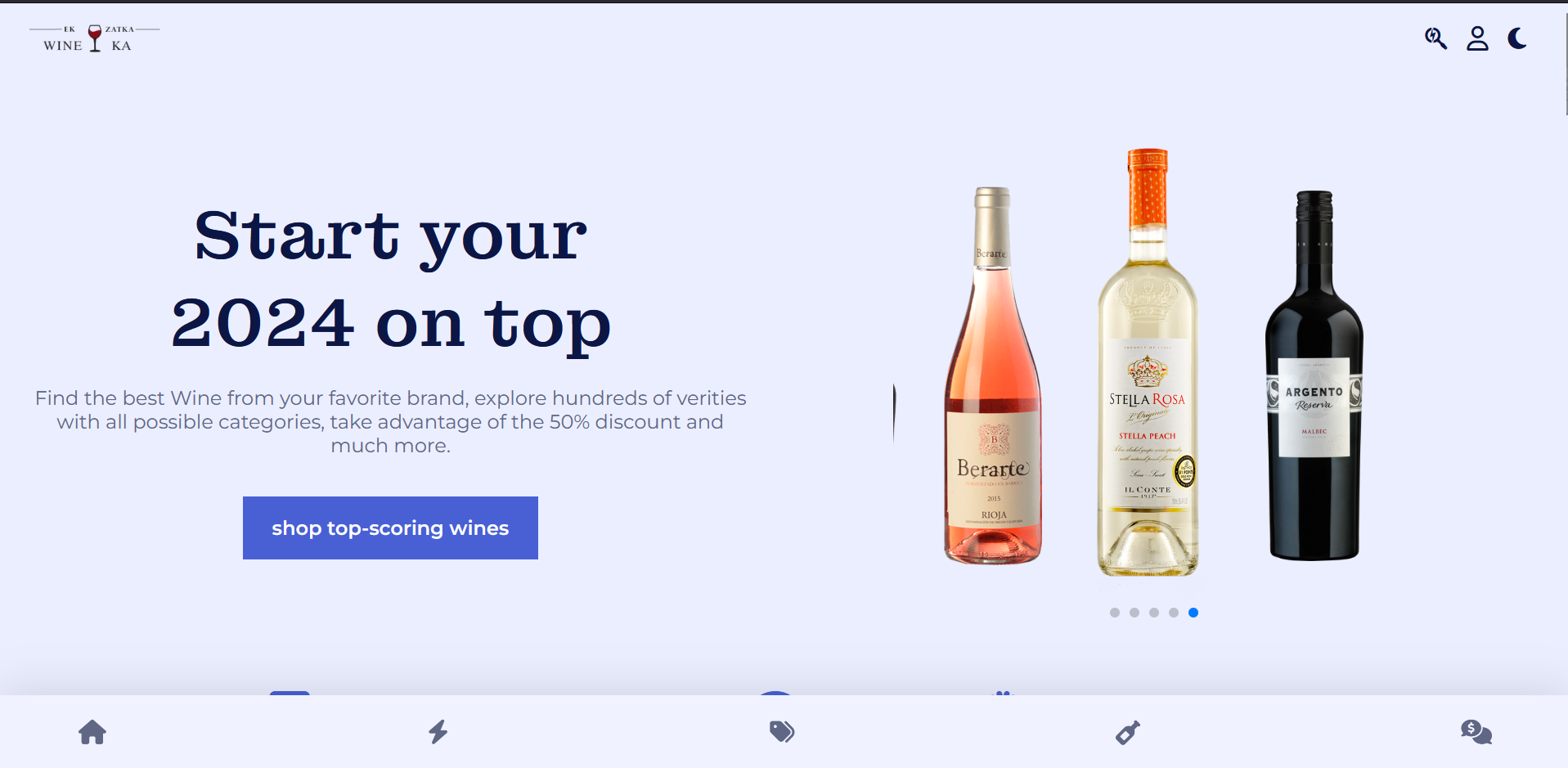
Task: Click shop top-scoring wines button
Action: [x=390, y=528]
